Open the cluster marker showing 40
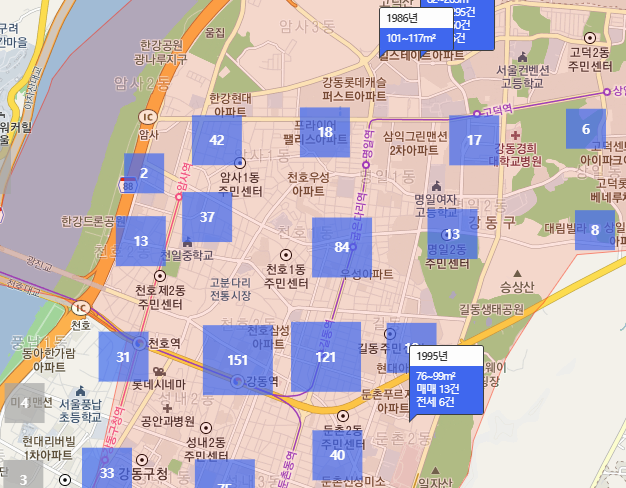The image size is (626, 488). pyautogui.click(x=337, y=455)
